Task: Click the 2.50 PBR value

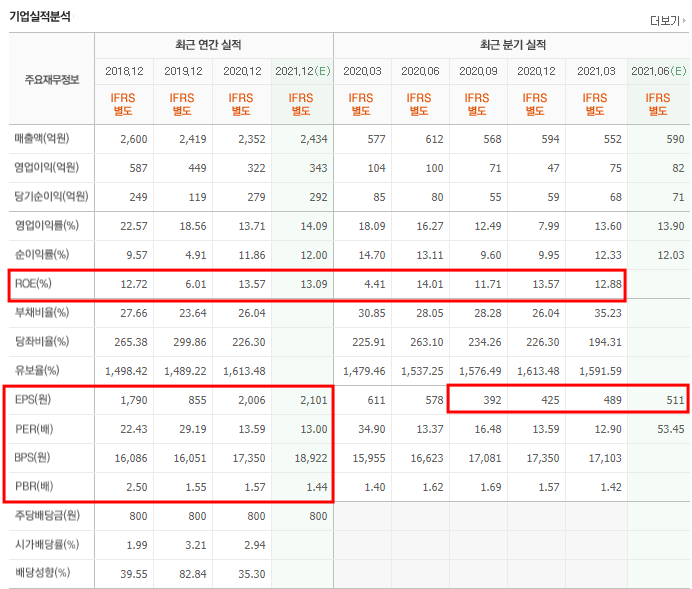Action: (x=137, y=488)
